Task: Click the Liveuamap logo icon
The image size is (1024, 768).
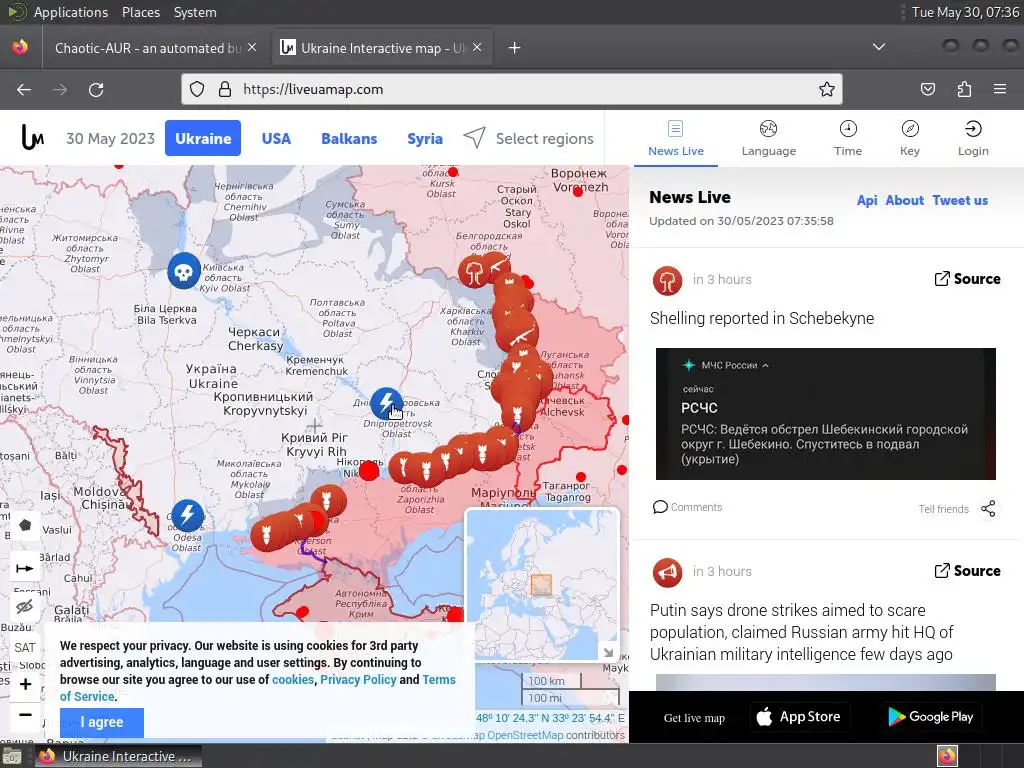Action: 33,137
